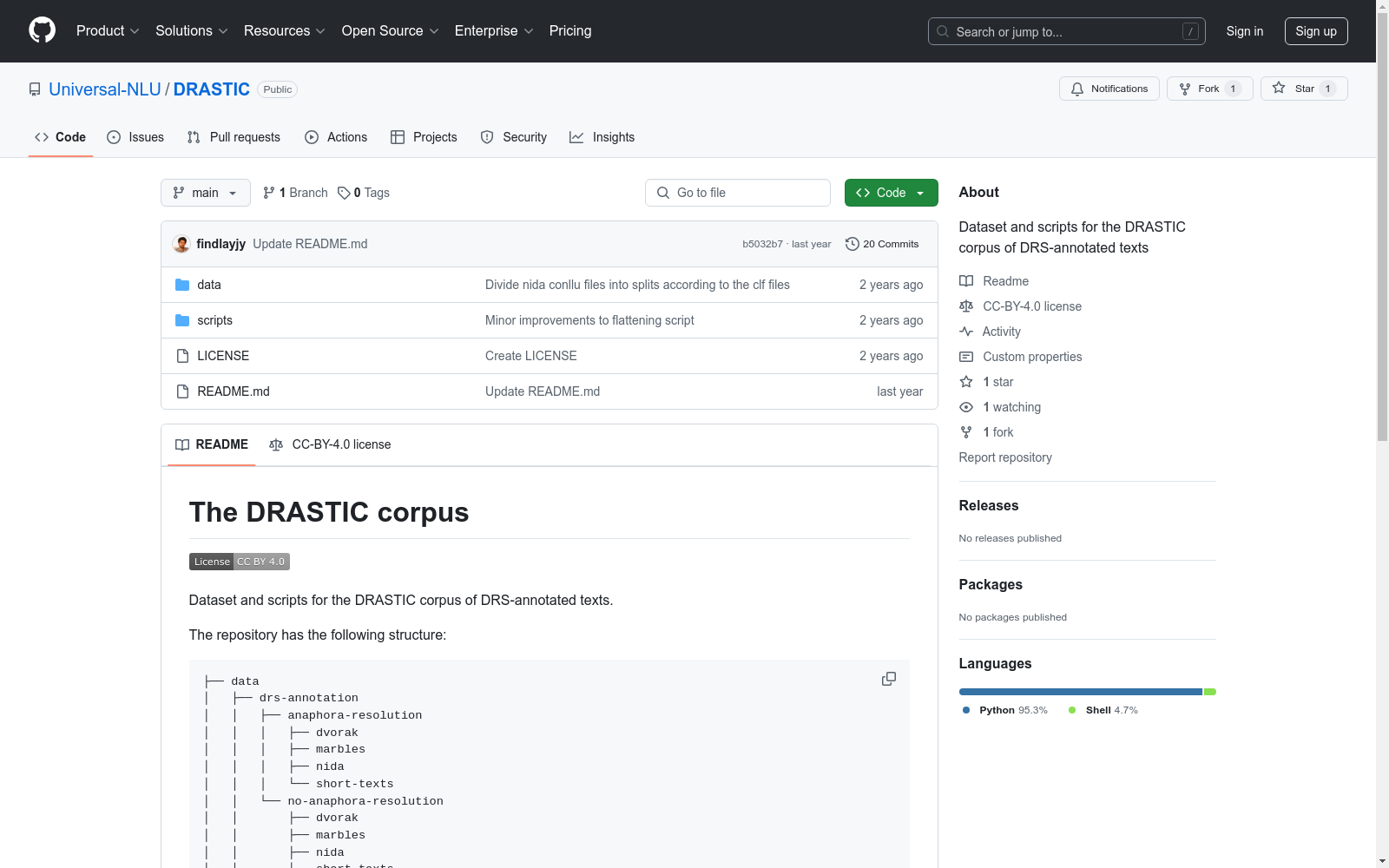Viewport: 1389px width, 868px height.
Task: Open commit hash b5032b7
Action: 762,244
